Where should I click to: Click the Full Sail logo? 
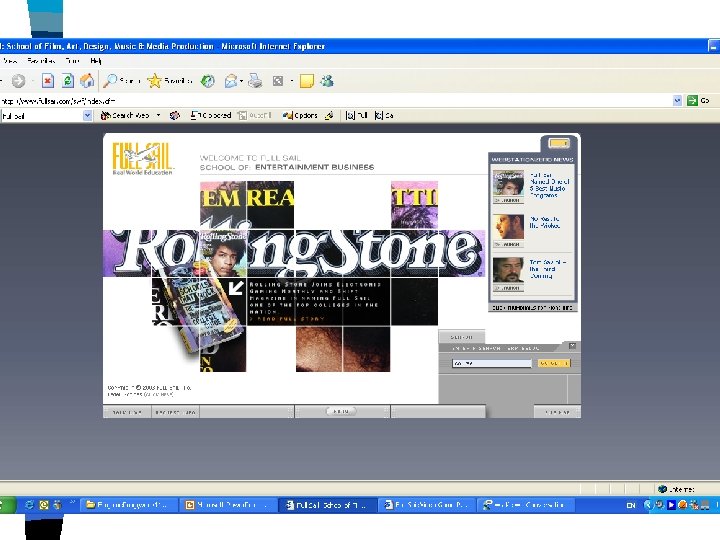[x=142, y=158]
